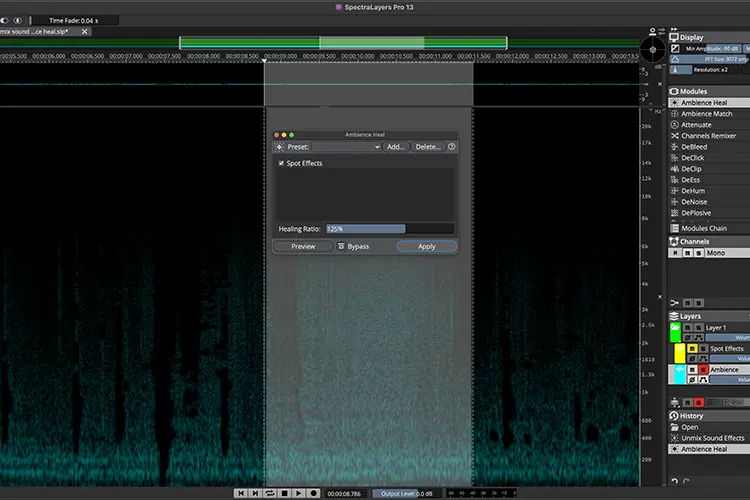The width and height of the screenshot is (750, 500).
Task: Open the Ambience Heal help icon
Action: (x=452, y=147)
